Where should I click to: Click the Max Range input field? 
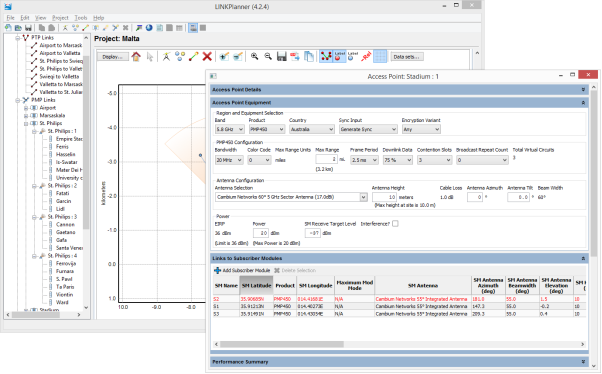click(x=326, y=159)
